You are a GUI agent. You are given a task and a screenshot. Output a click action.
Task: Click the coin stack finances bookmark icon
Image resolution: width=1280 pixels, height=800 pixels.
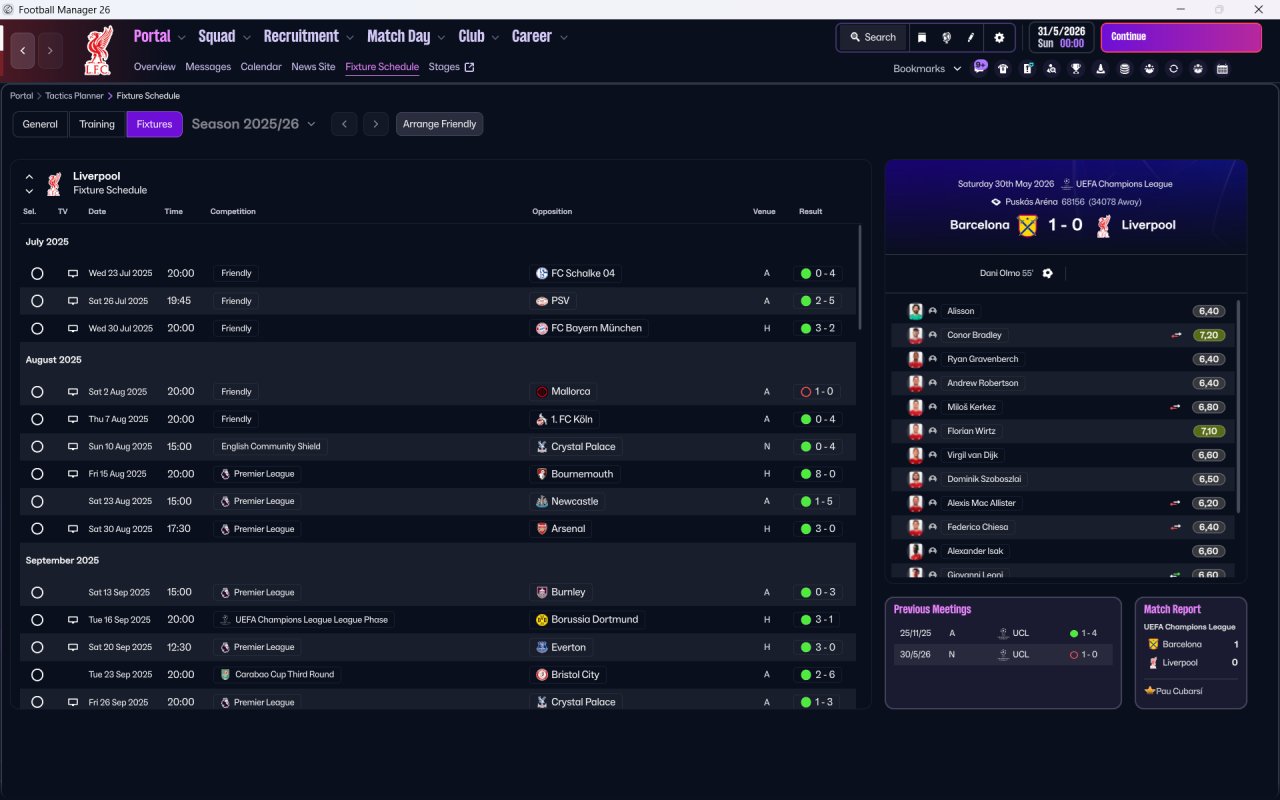tap(1125, 69)
